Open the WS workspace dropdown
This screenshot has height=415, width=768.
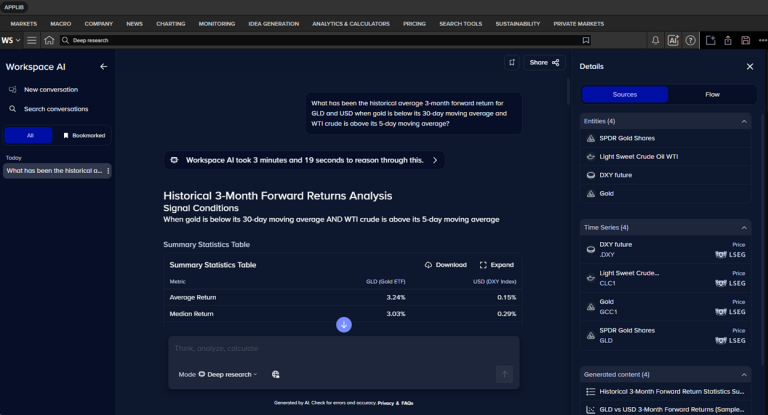tap(11, 40)
